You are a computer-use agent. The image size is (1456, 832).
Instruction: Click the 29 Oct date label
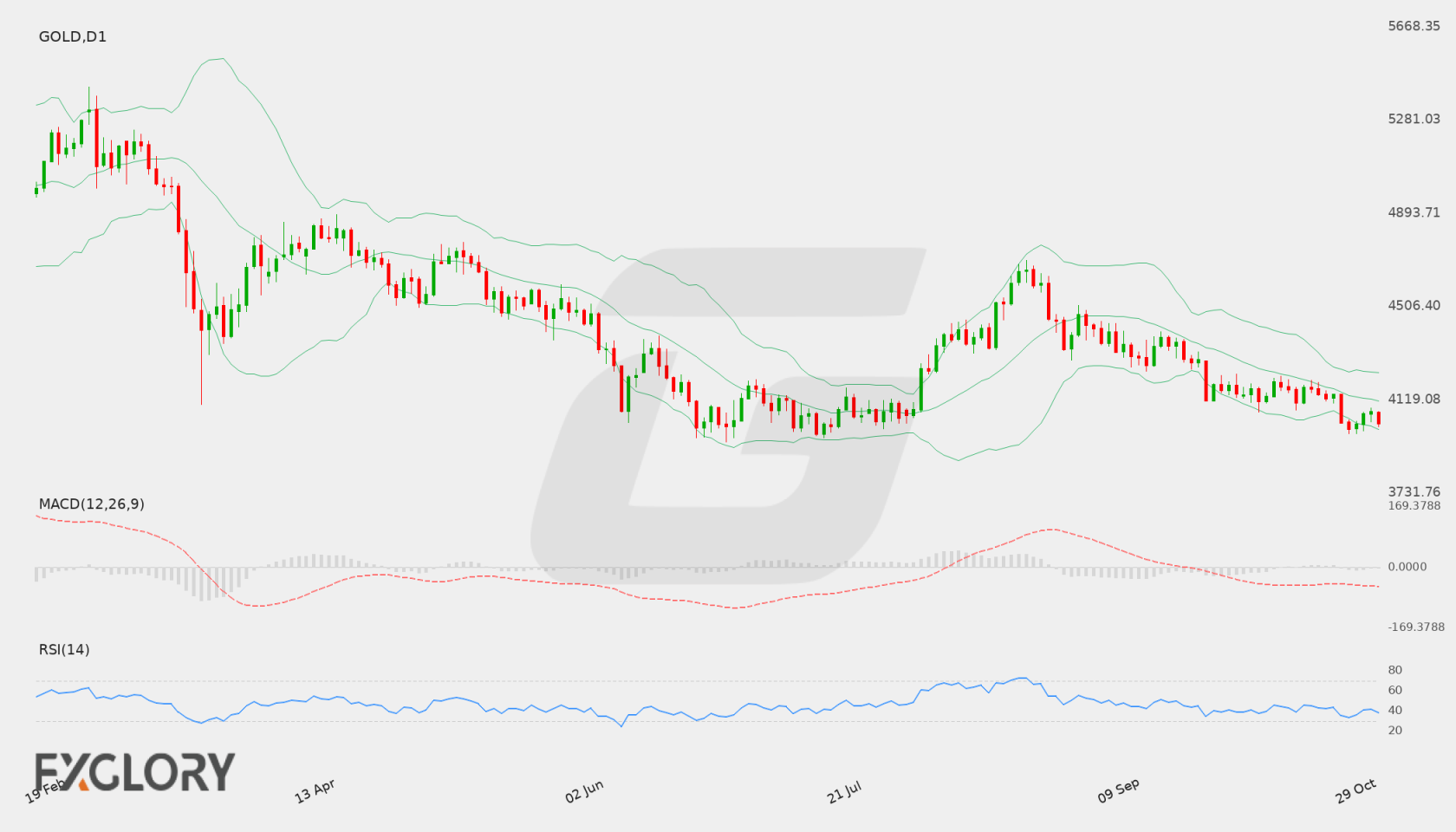[1355, 790]
